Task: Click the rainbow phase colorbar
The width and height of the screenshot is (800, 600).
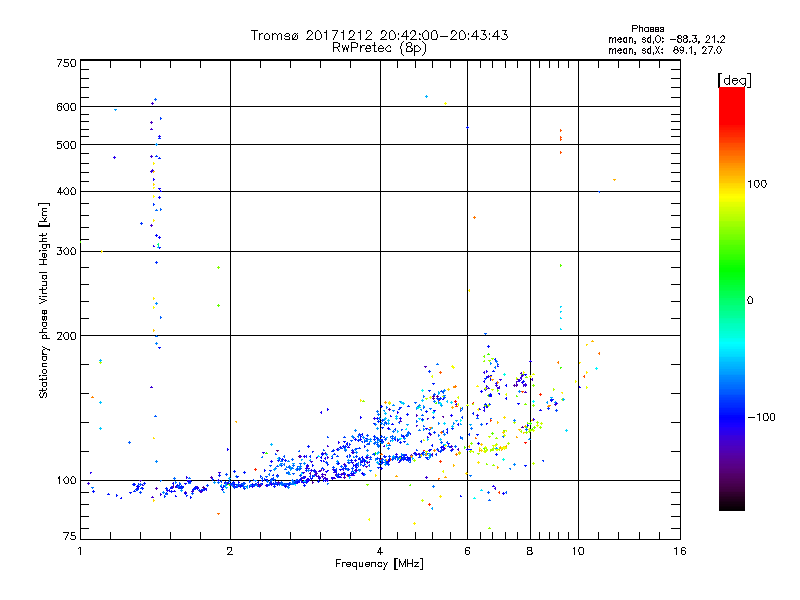Action: 732,299
